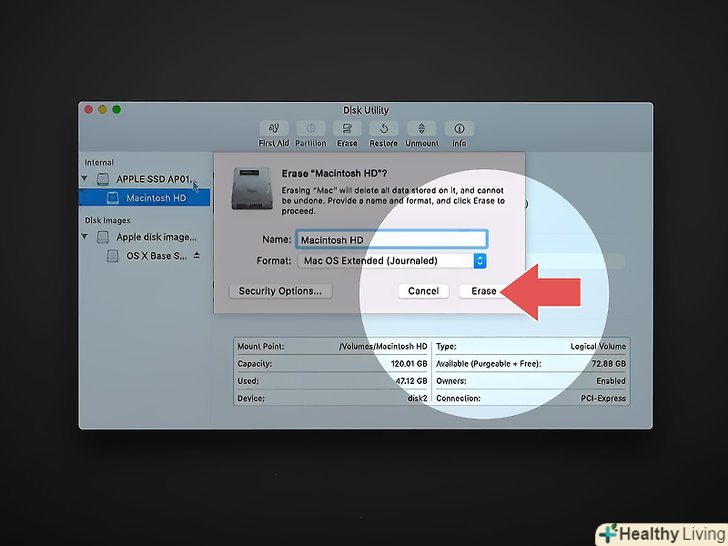
Task: Click the Logical Volume type value
Action: 598,346
